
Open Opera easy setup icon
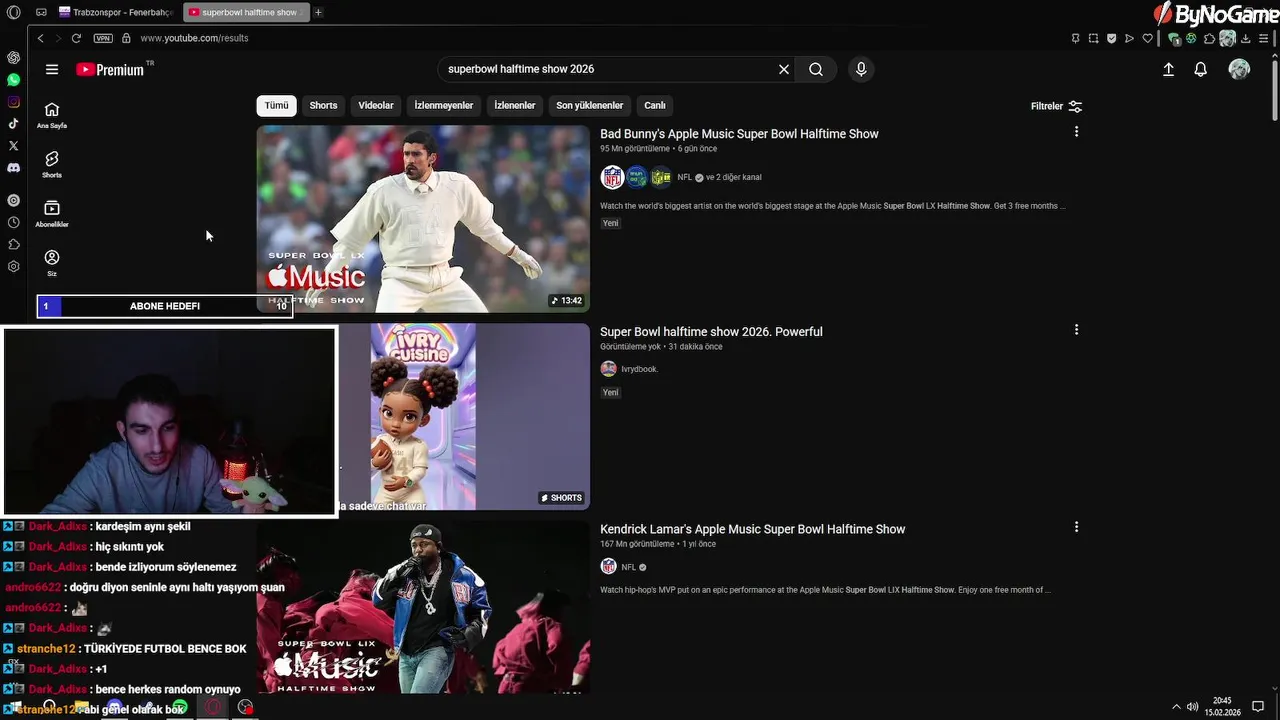(1262, 38)
